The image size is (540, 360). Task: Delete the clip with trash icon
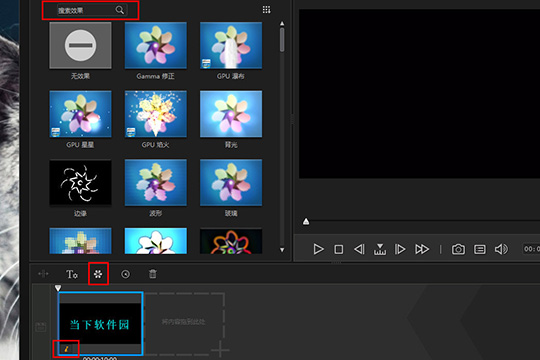153,274
